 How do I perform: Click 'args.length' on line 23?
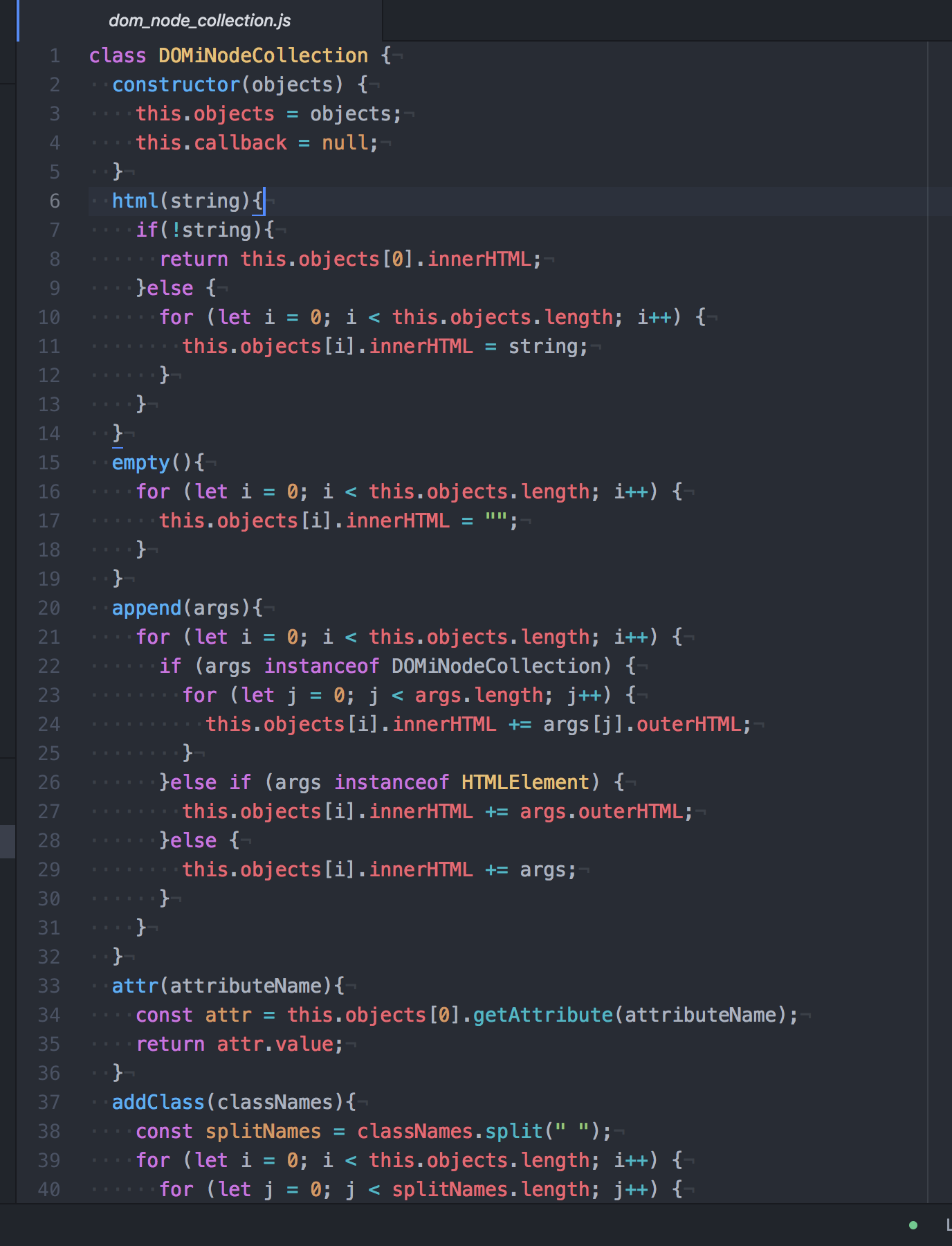coord(479,695)
